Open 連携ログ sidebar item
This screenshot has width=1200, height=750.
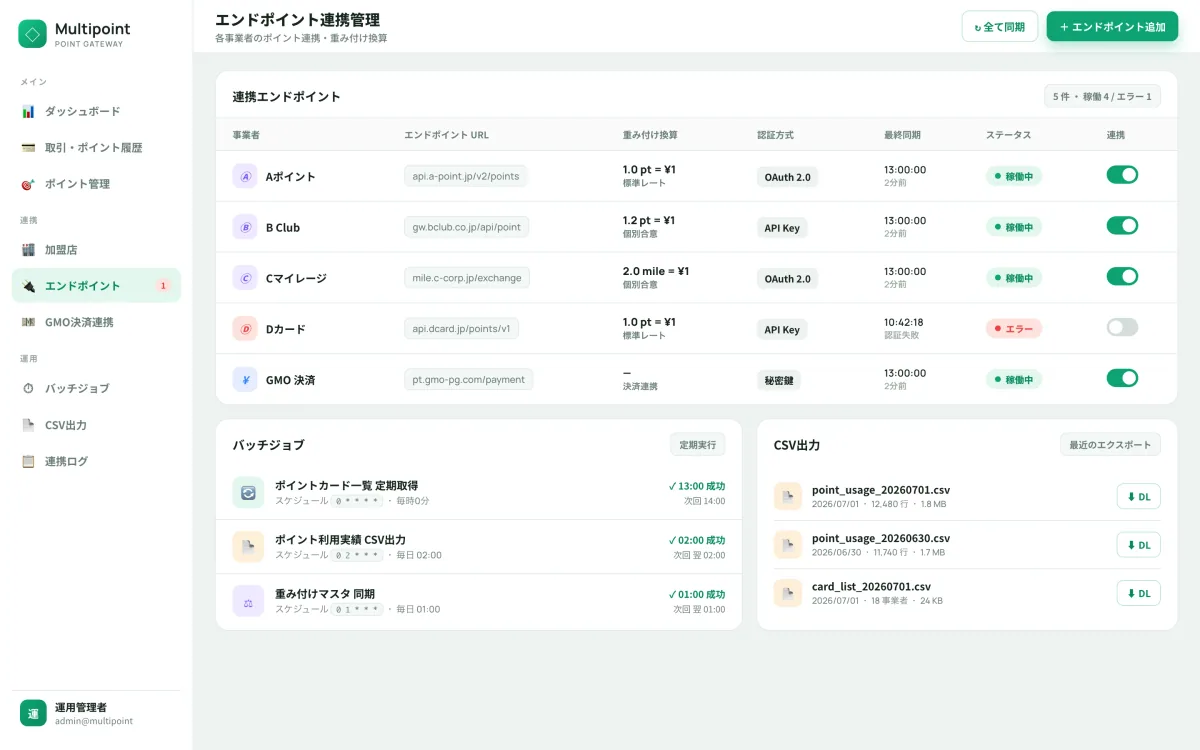pos(96,461)
